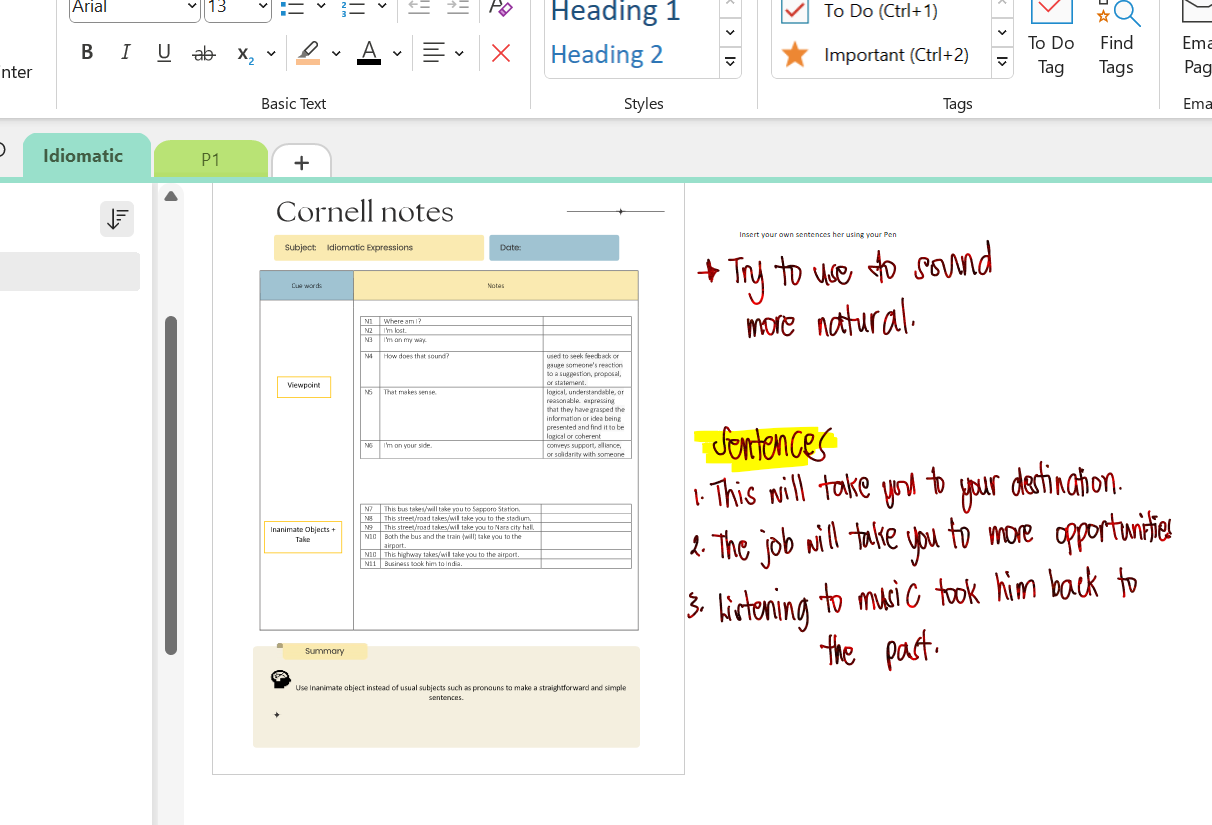Increase the indent level
The image size is (1212, 825).
coord(458,8)
